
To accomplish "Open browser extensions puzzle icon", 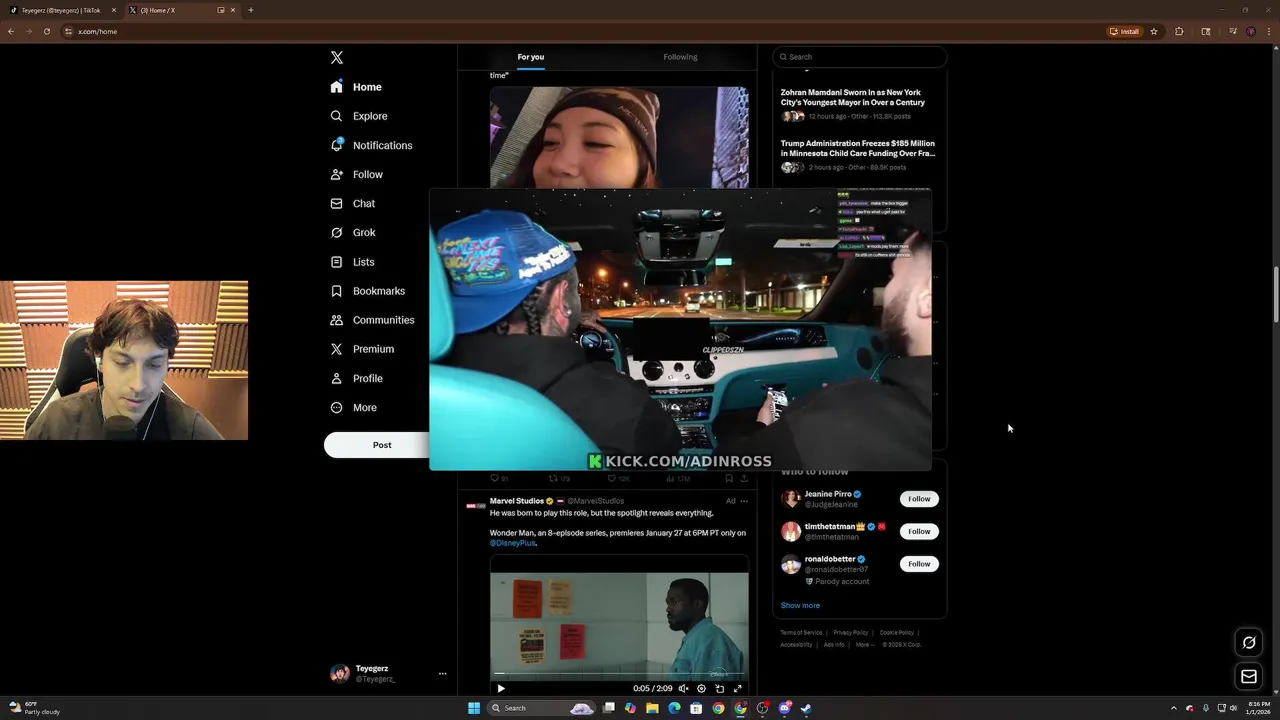I will click(x=1179, y=31).
